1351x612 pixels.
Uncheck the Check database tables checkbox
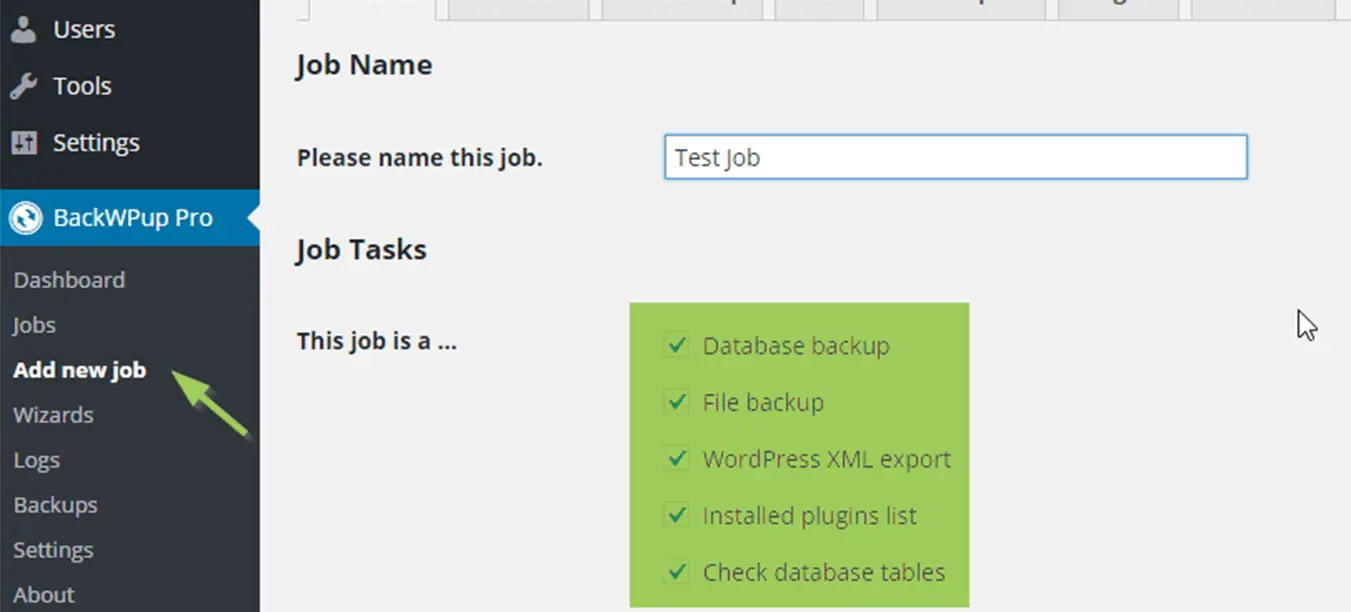(677, 572)
